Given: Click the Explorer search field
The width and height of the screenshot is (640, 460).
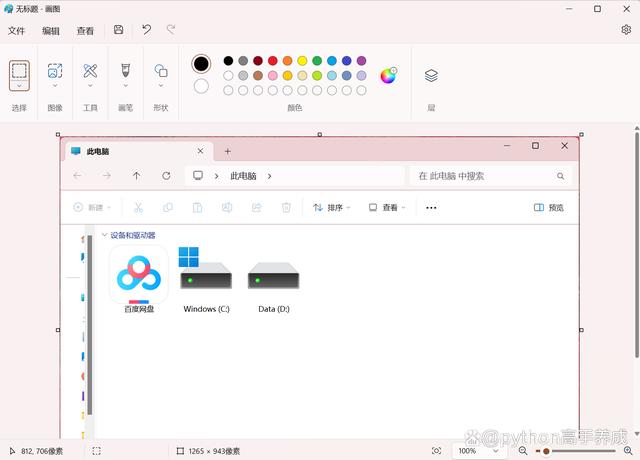Looking at the screenshot, I should pos(491,176).
